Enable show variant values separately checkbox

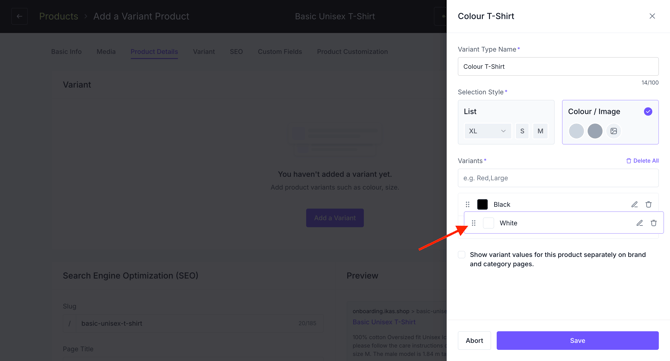click(x=461, y=255)
